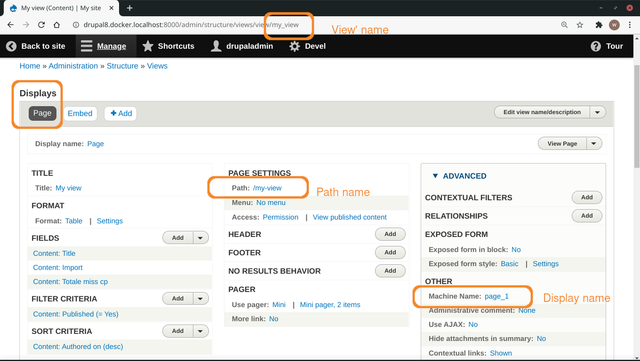This screenshot has height=361, width=640.
Task: Click the browser address bar URL
Action: pyautogui.click(x=191, y=25)
